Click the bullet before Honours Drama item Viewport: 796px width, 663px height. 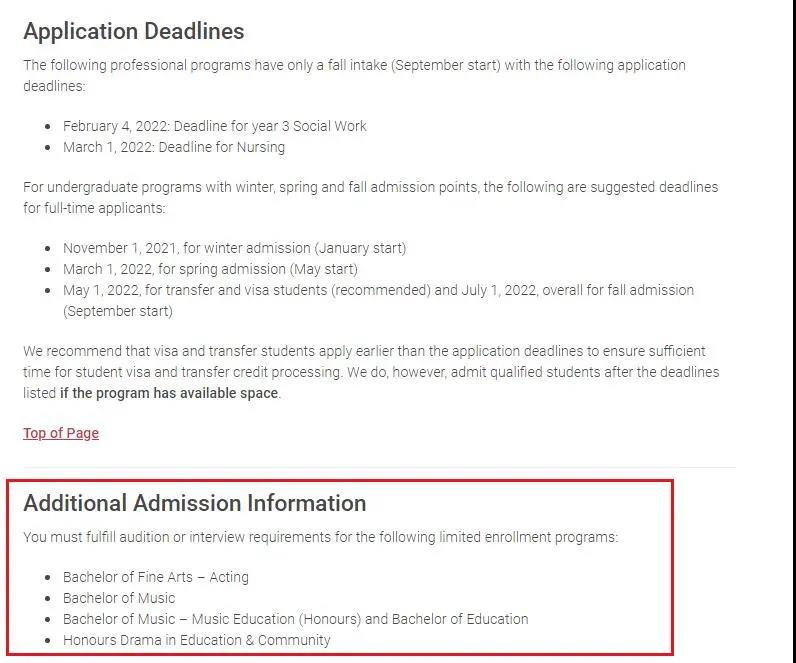tap(48, 640)
